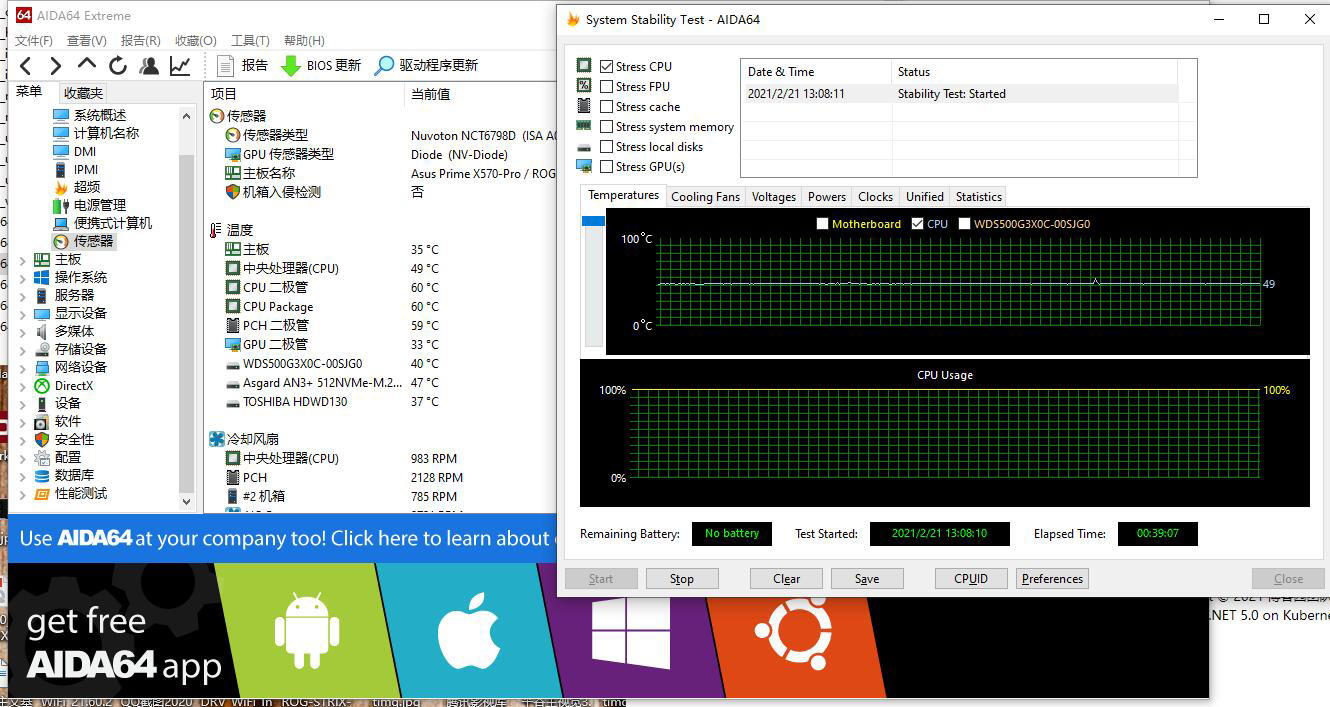This screenshot has height=707, width=1330.
Task: Enable Stress system memory checkbox
Action: coord(606,126)
